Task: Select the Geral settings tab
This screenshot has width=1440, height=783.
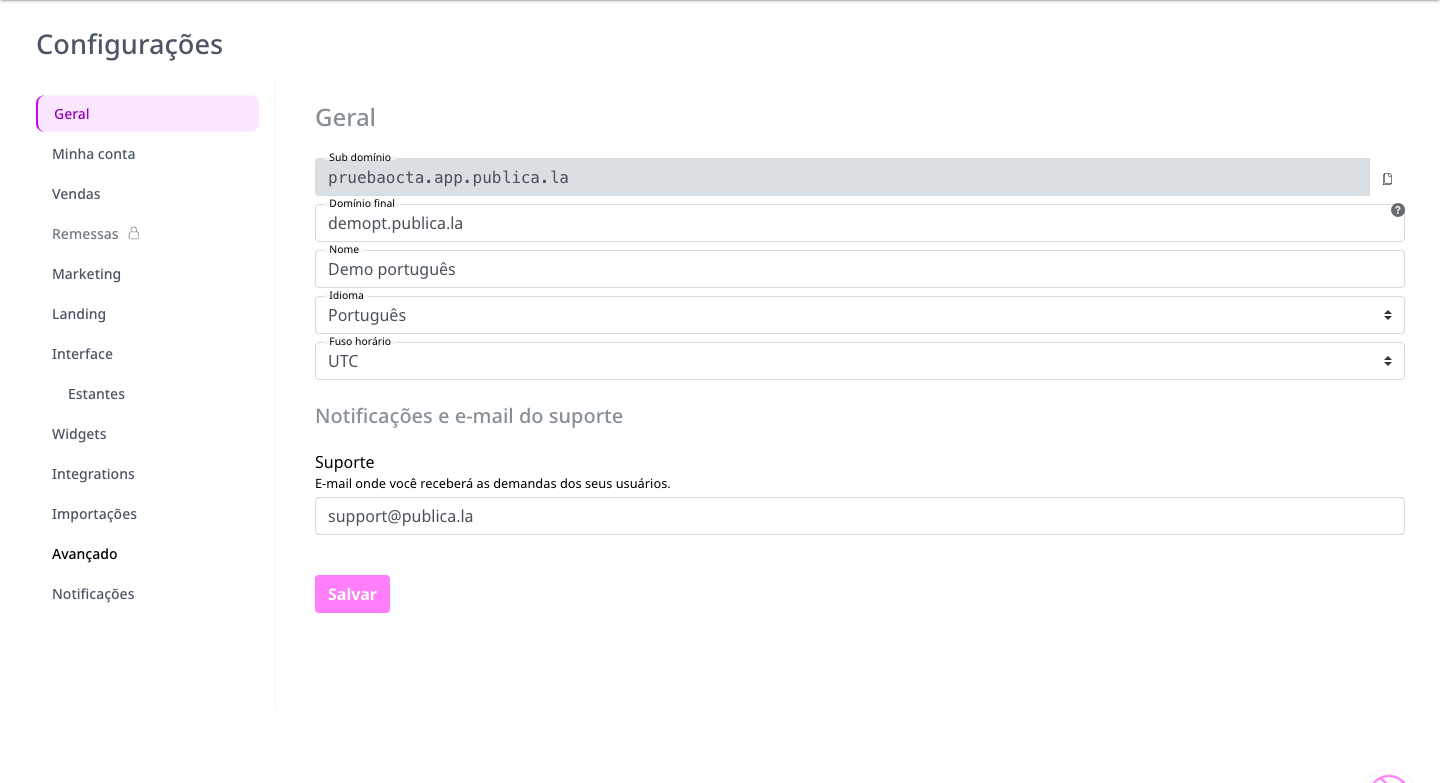Action: pyautogui.click(x=148, y=114)
